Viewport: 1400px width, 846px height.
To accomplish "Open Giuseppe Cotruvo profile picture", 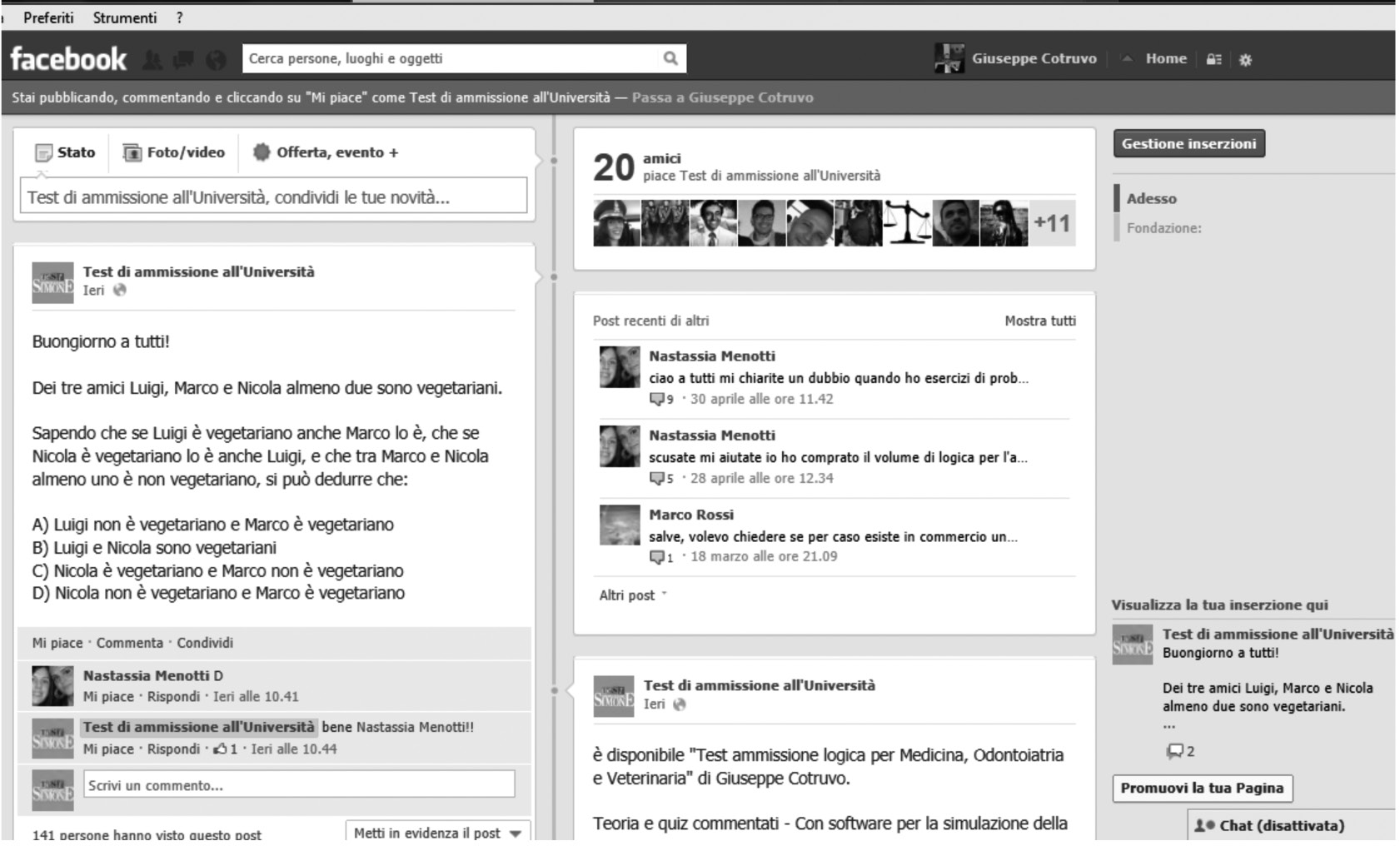I will (x=949, y=58).
